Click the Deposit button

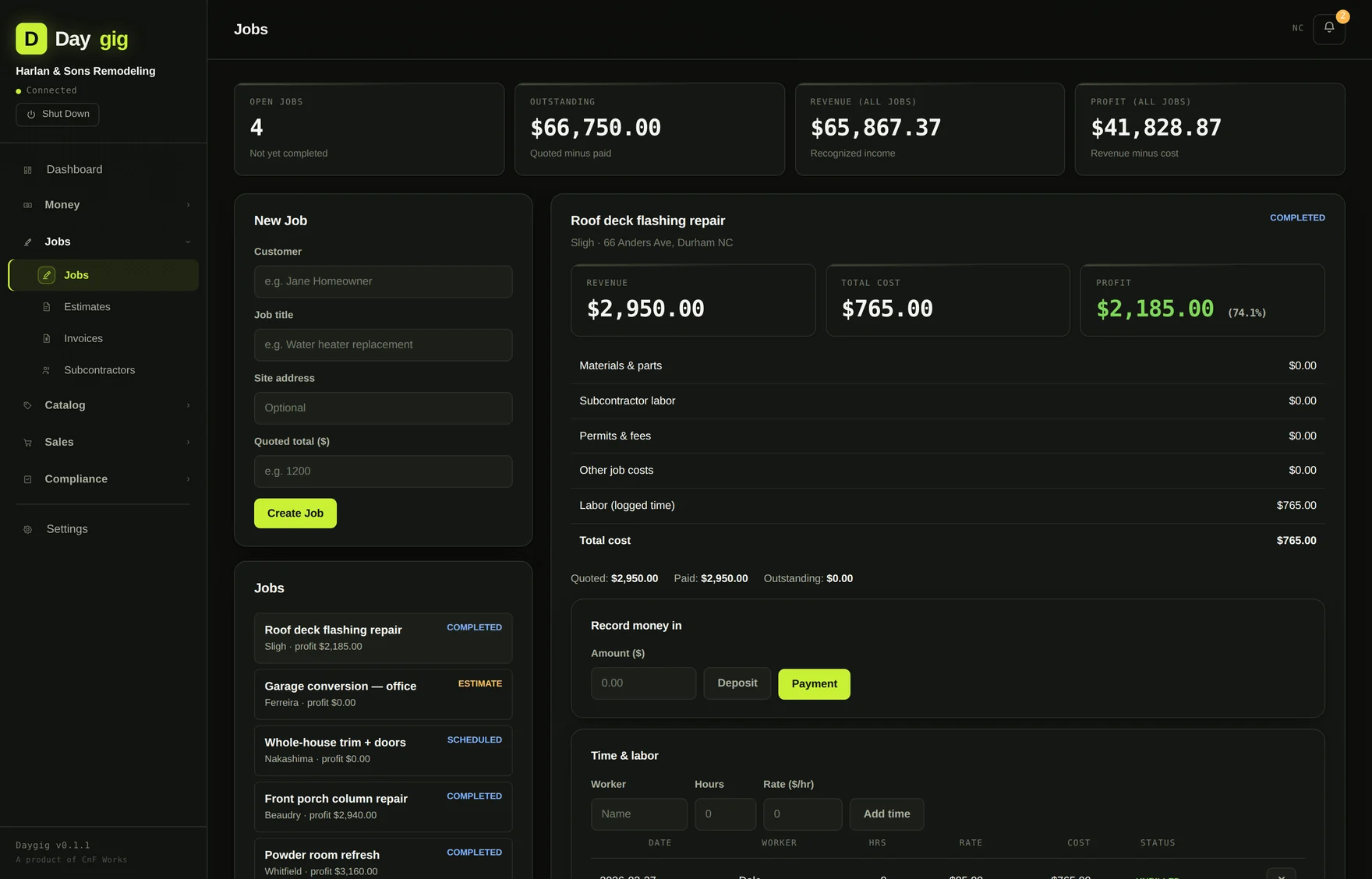click(737, 683)
